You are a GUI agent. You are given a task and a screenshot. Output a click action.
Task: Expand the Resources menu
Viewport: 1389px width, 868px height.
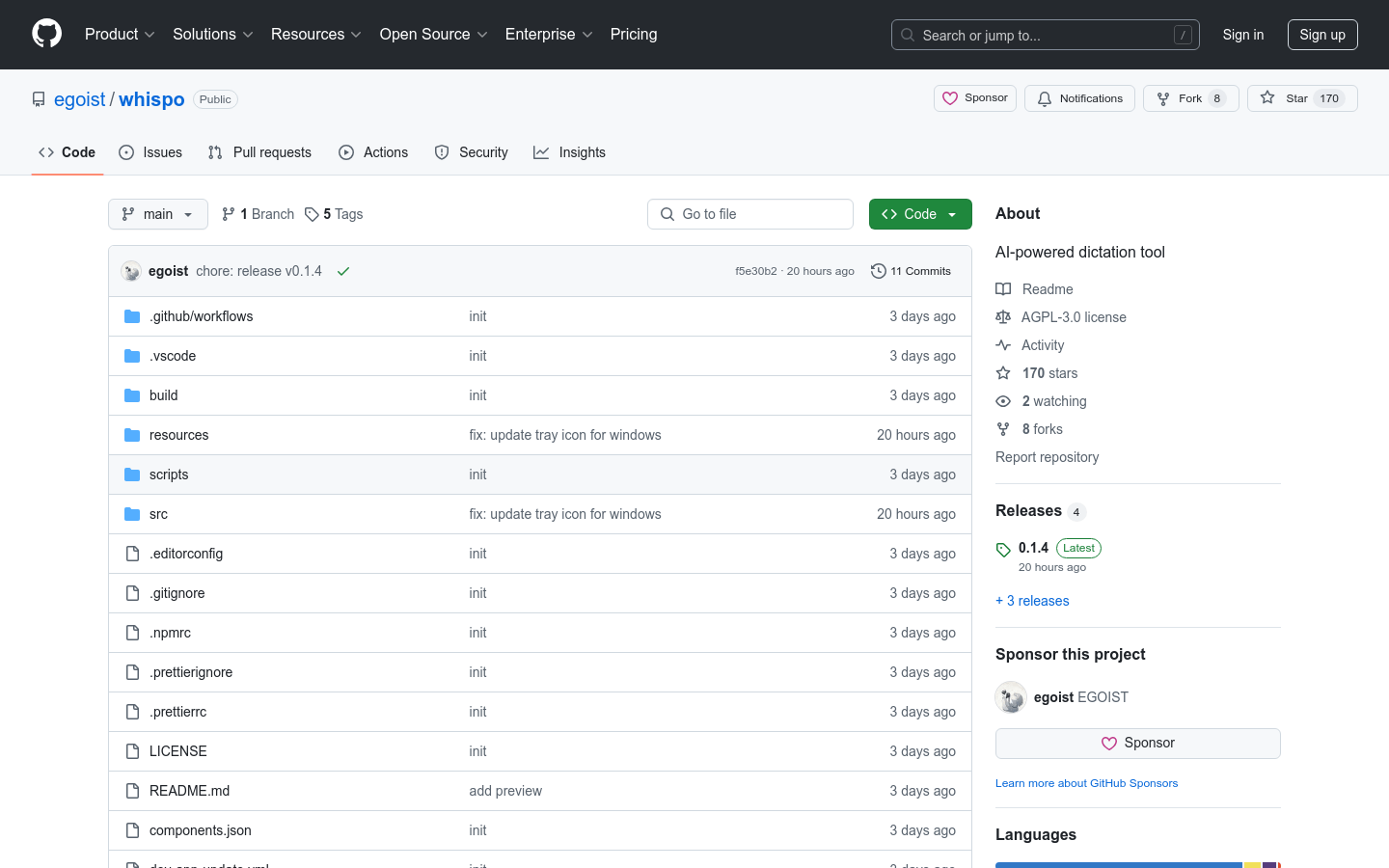click(316, 34)
